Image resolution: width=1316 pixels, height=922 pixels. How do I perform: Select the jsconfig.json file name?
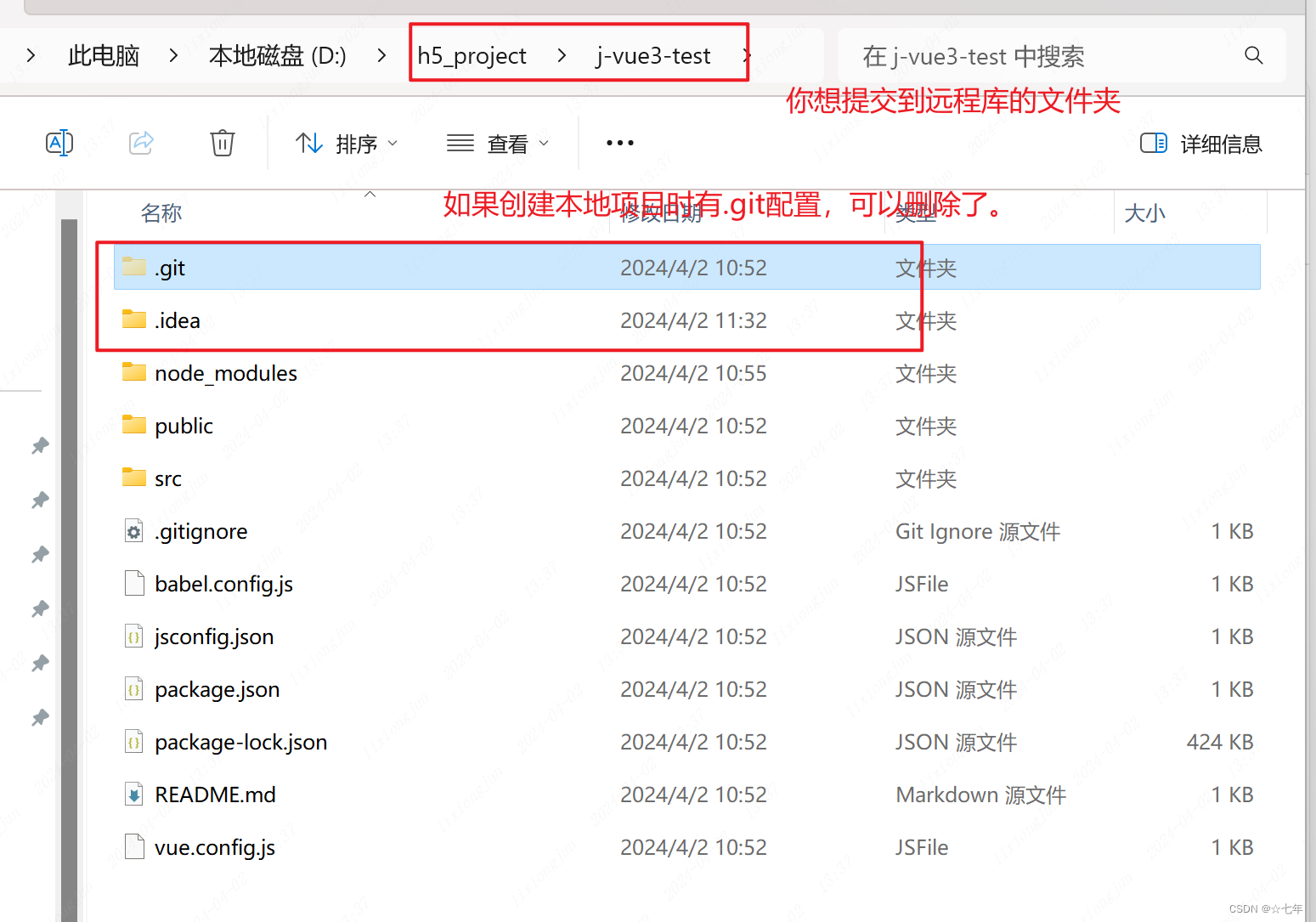(x=214, y=637)
